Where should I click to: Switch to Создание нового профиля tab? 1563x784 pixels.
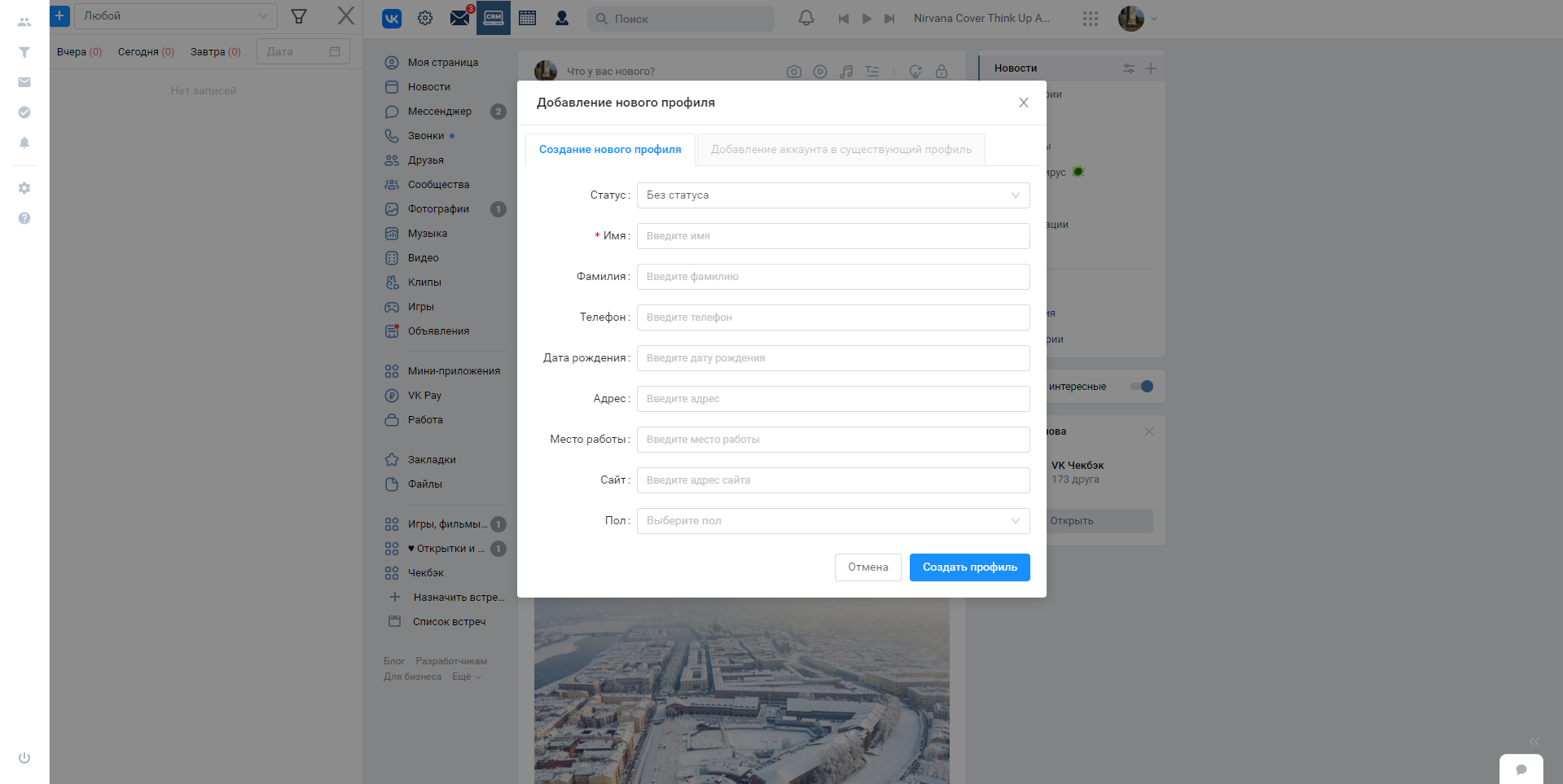tap(610, 150)
